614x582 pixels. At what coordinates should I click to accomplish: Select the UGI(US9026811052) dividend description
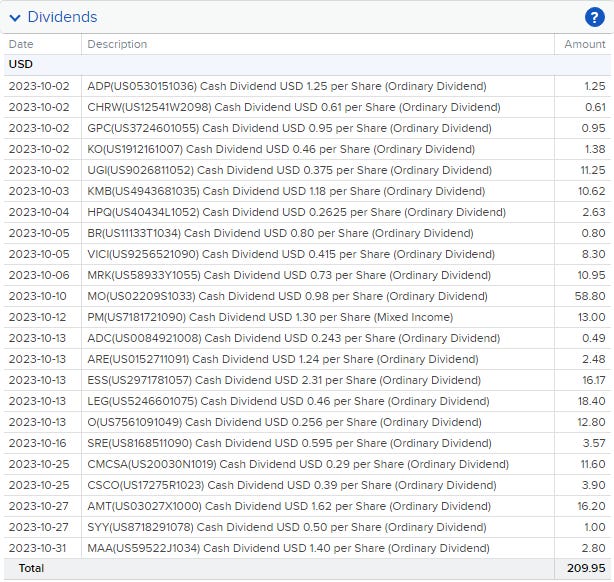pos(289,170)
